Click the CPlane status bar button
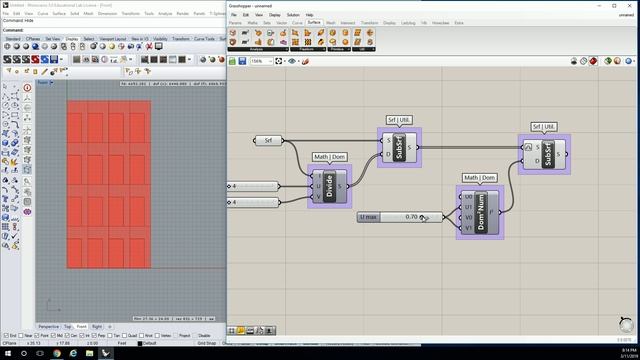The image size is (640, 360). point(9,343)
